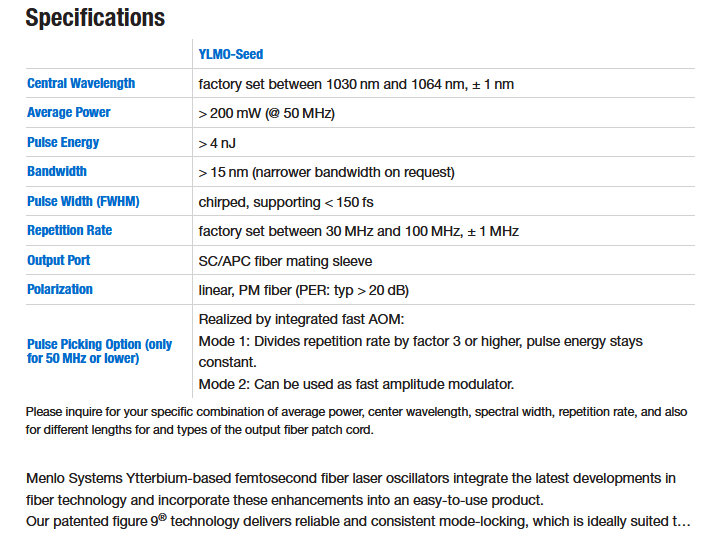Click the linear, PM fiber polarization value
Image resolution: width=711 pixels, height=543 pixels.
tap(318, 290)
